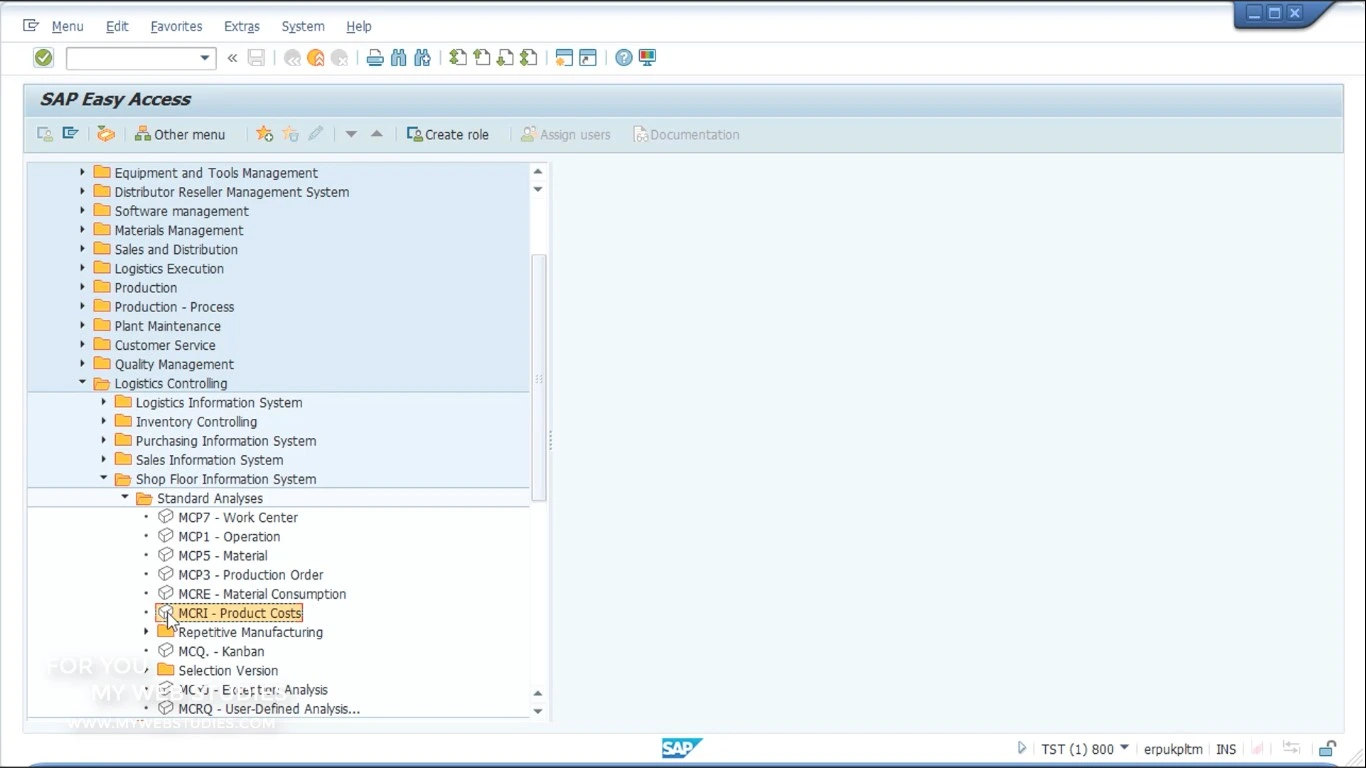Screen dimensions: 1366x768
Task: Click the tree scrollbar up arrow
Action: (x=538, y=172)
